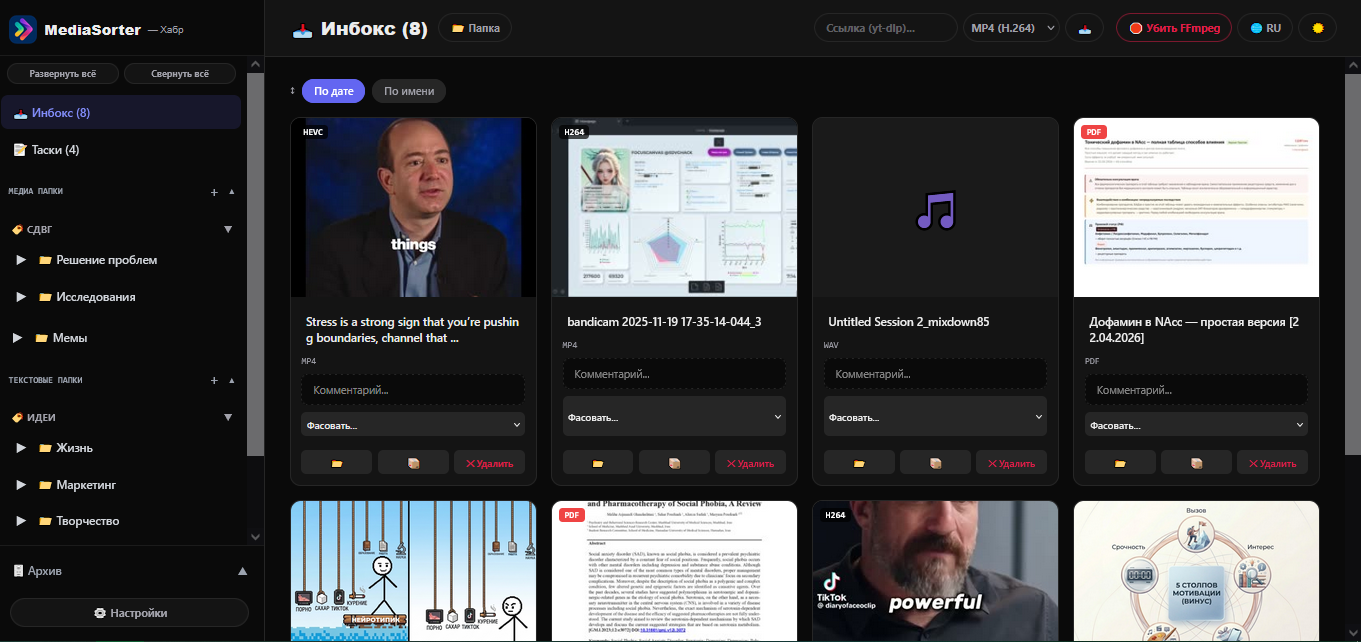Open the MP4 (H.264) format dropdown
The height and width of the screenshot is (642, 1361).
1012,28
